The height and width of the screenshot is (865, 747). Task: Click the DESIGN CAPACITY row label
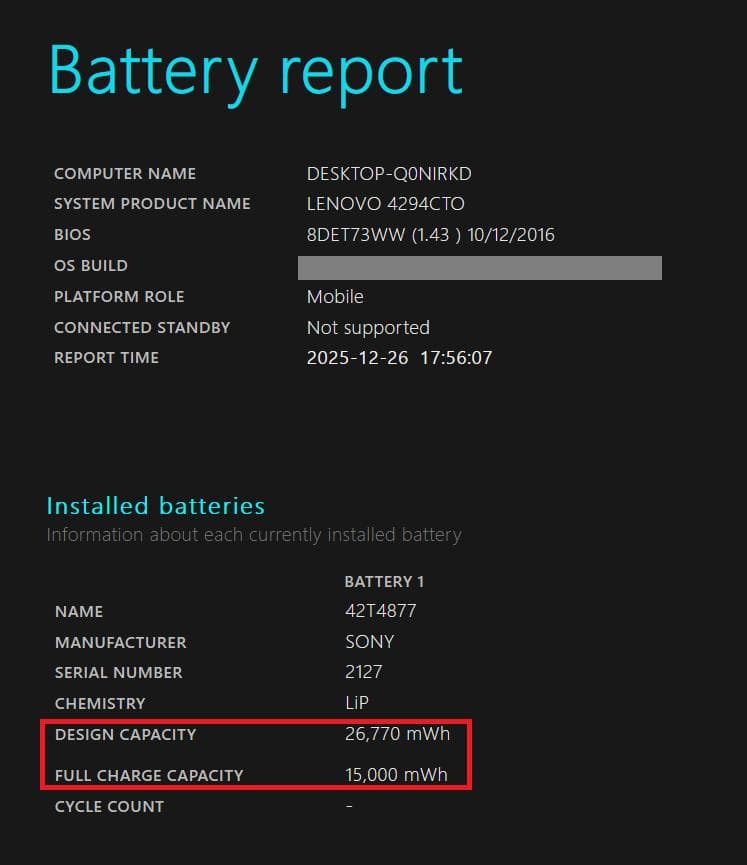click(x=125, y=735)
